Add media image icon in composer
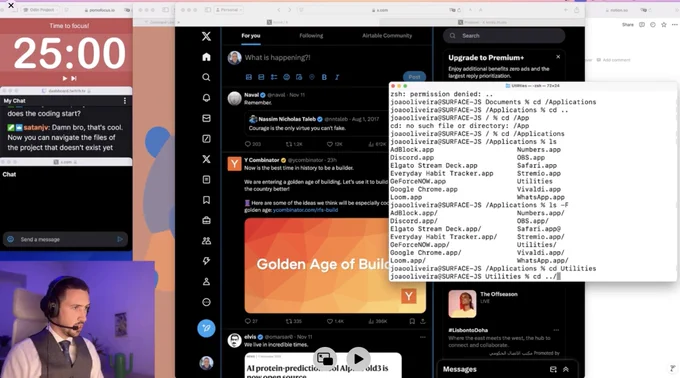Screen dimensions: 680x378 tap(249, 77)
